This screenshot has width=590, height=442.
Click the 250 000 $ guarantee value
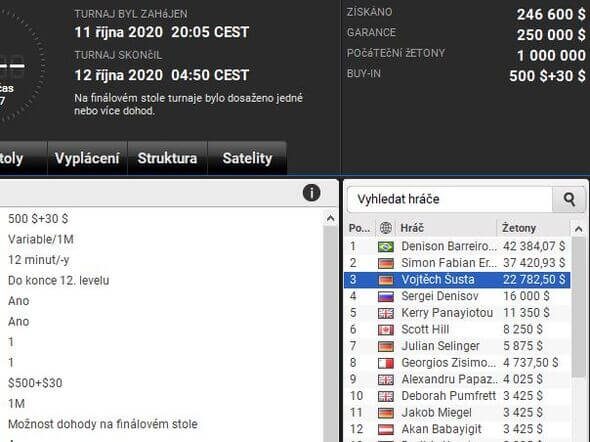click(x=551, y=35)
